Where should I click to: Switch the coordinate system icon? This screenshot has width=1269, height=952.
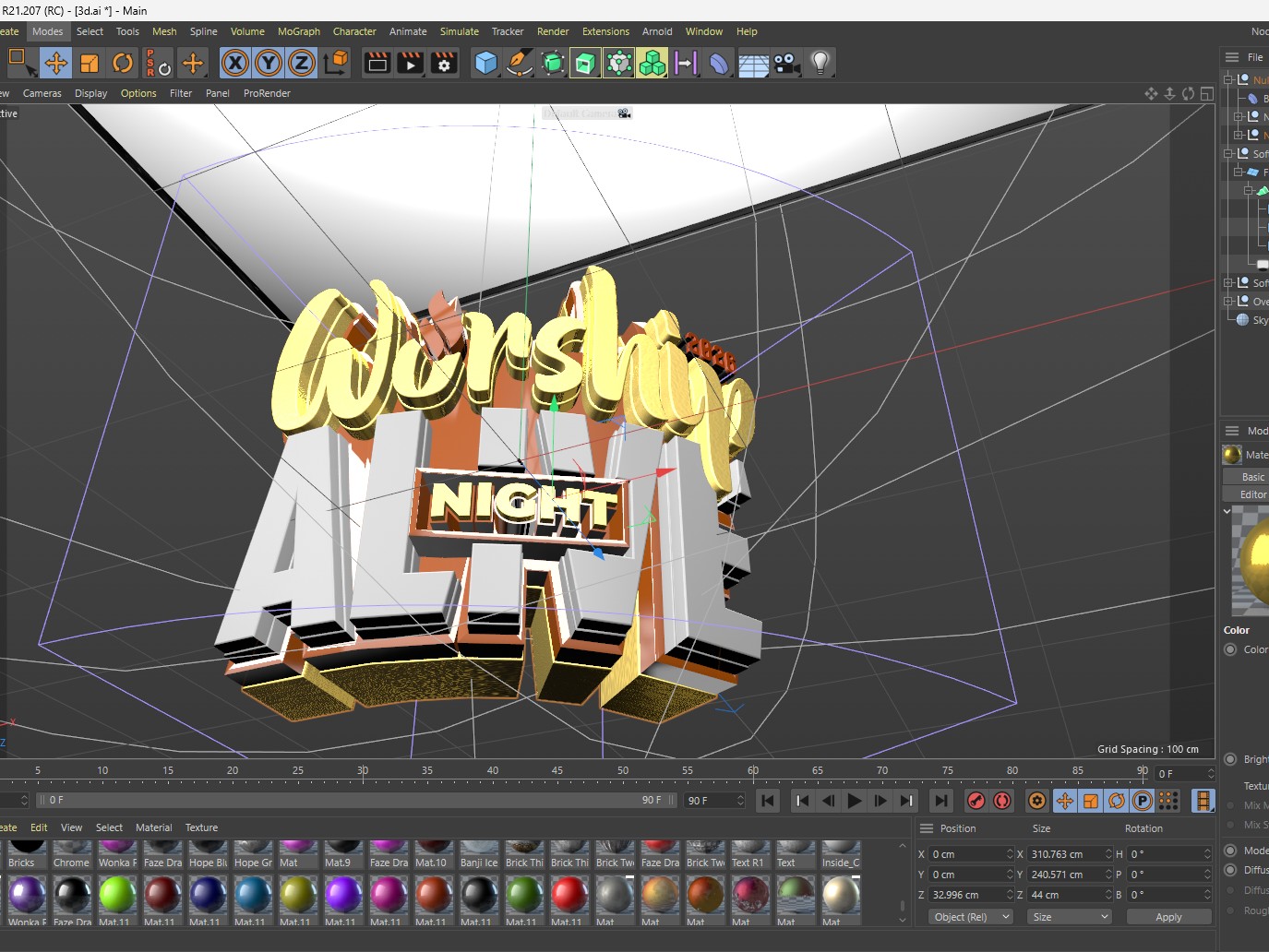click(337, 63)
